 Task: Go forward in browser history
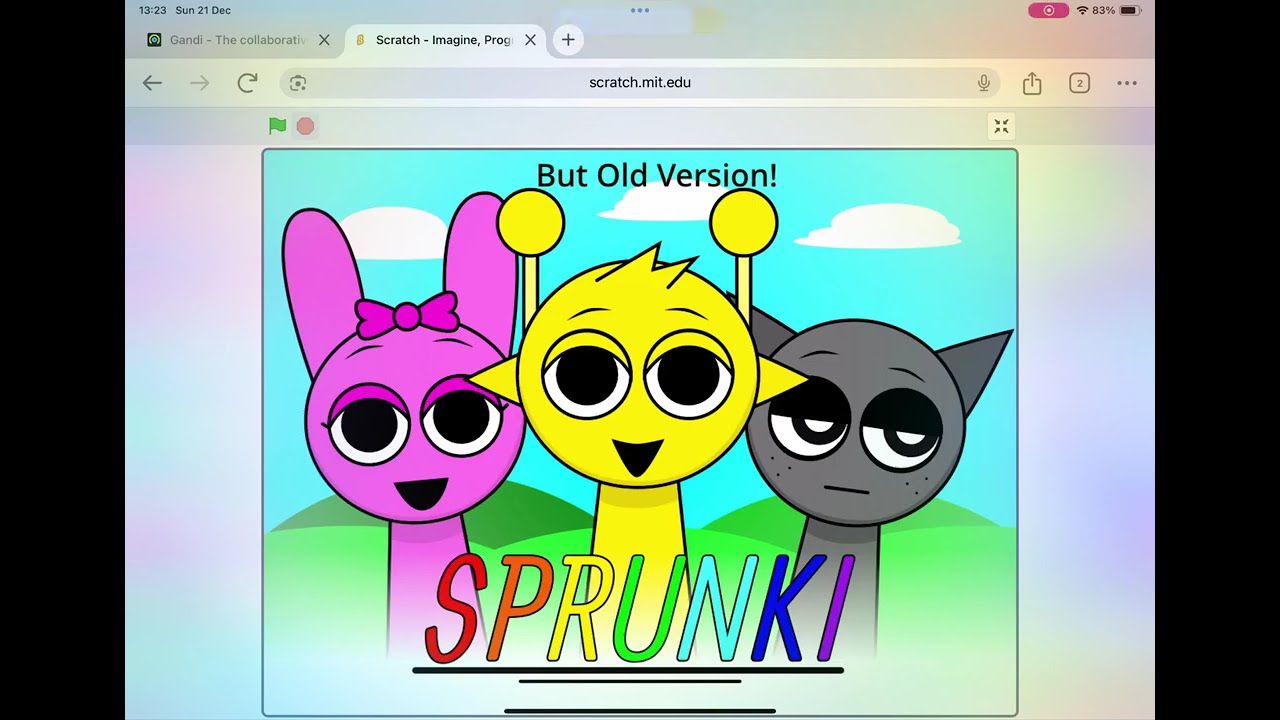tap(200, 83)
